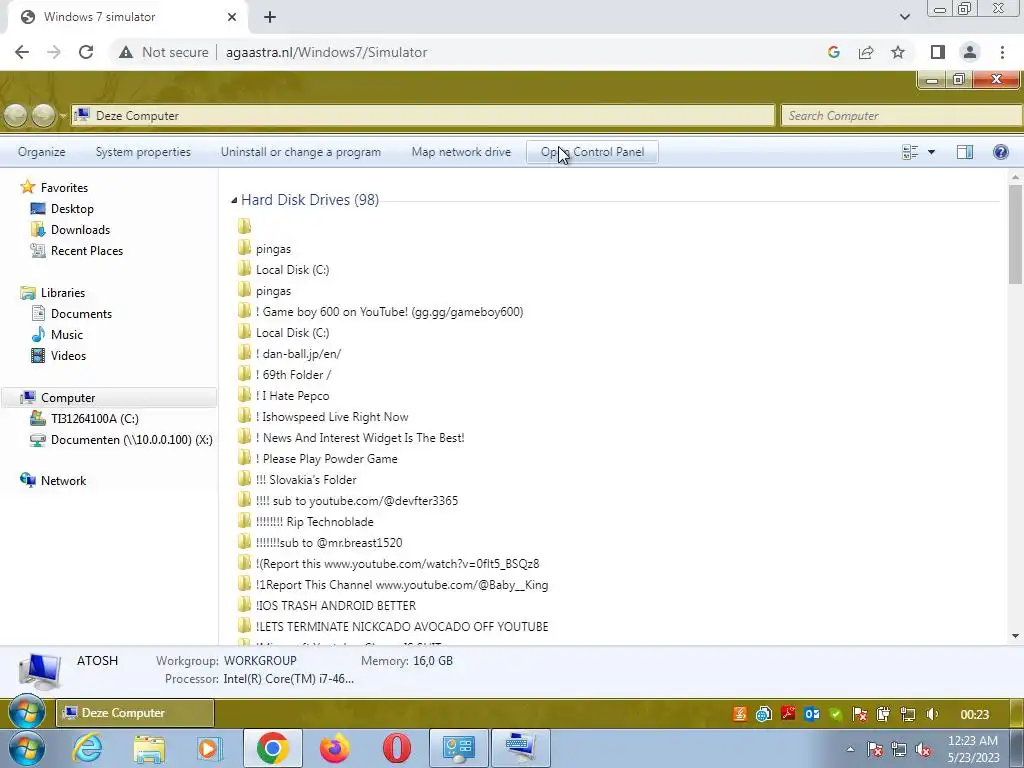The width and height of the screenshot is (1024, 768).
Task: Click Open Control Panel button
Action: pos(592,152)
